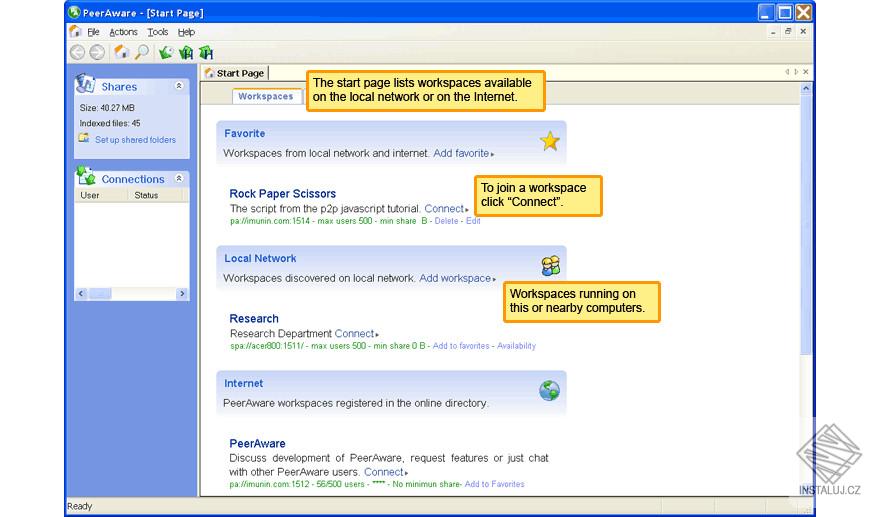Open the Research workspace title
880x517 pixels.
(x=254, y=319)
